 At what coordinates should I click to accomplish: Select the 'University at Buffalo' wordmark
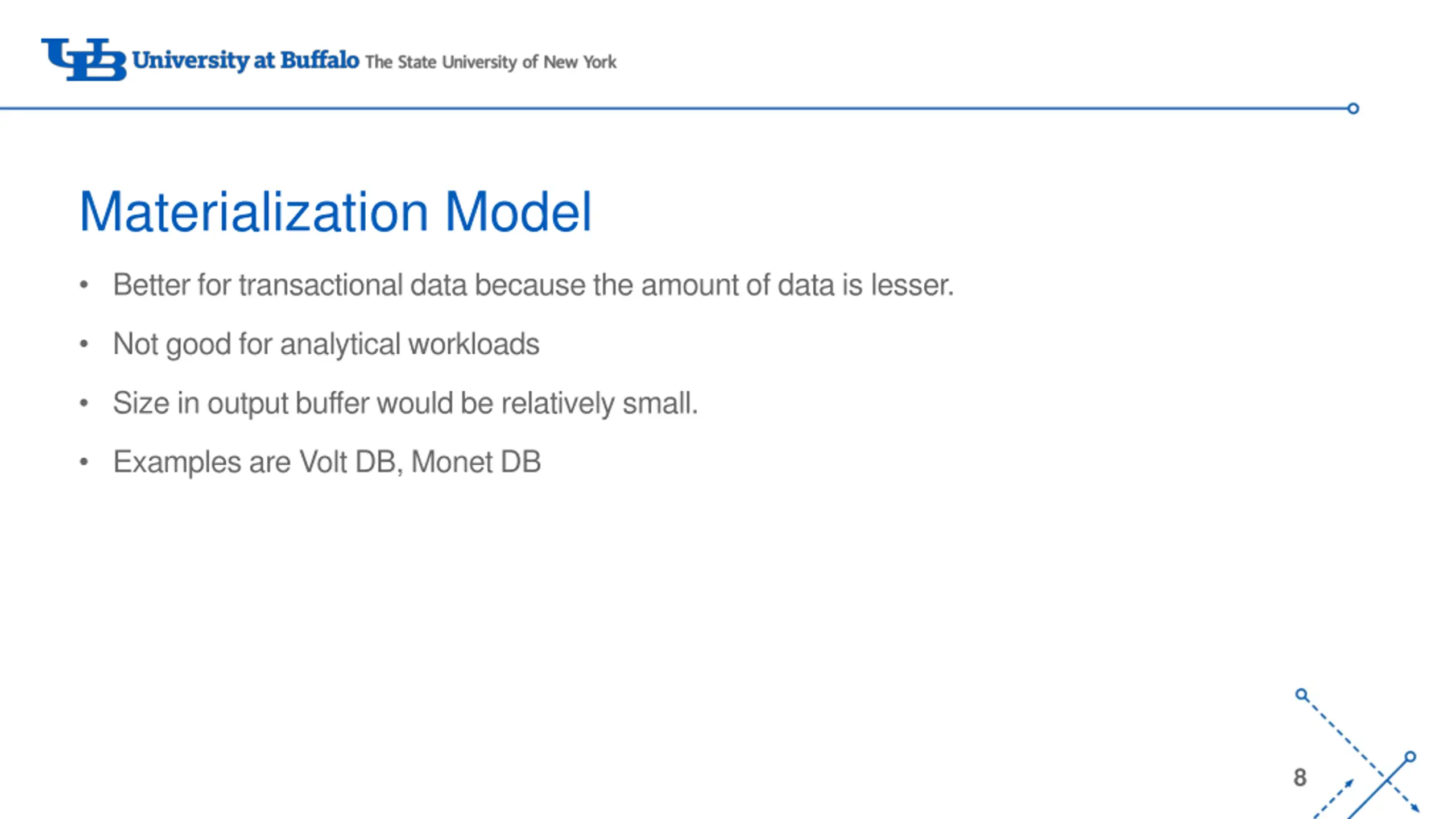246,60
